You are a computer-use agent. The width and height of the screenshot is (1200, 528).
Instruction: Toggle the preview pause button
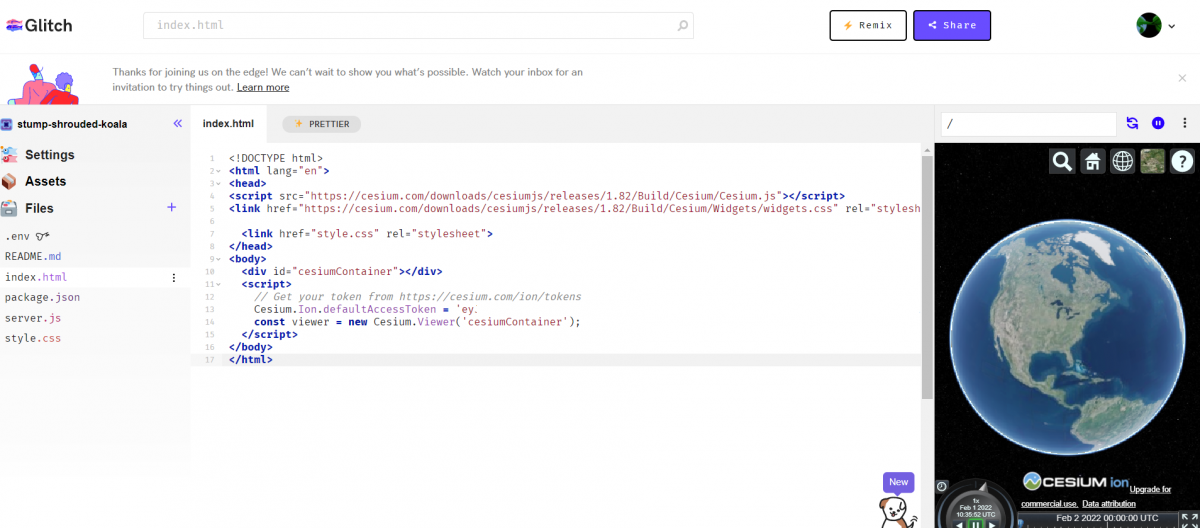point(1158,123)
